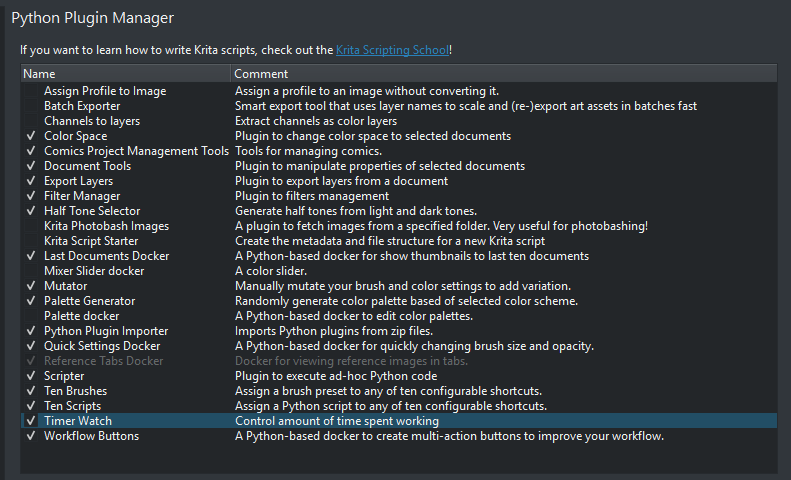This screenshot has height=480, width=791.
Task: Uncheck the Color Space plugin
Action: (x=31, y=136)
